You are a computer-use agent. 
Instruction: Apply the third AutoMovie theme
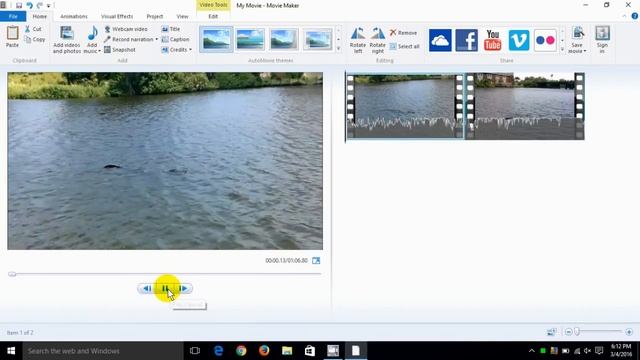click(284, 40)
